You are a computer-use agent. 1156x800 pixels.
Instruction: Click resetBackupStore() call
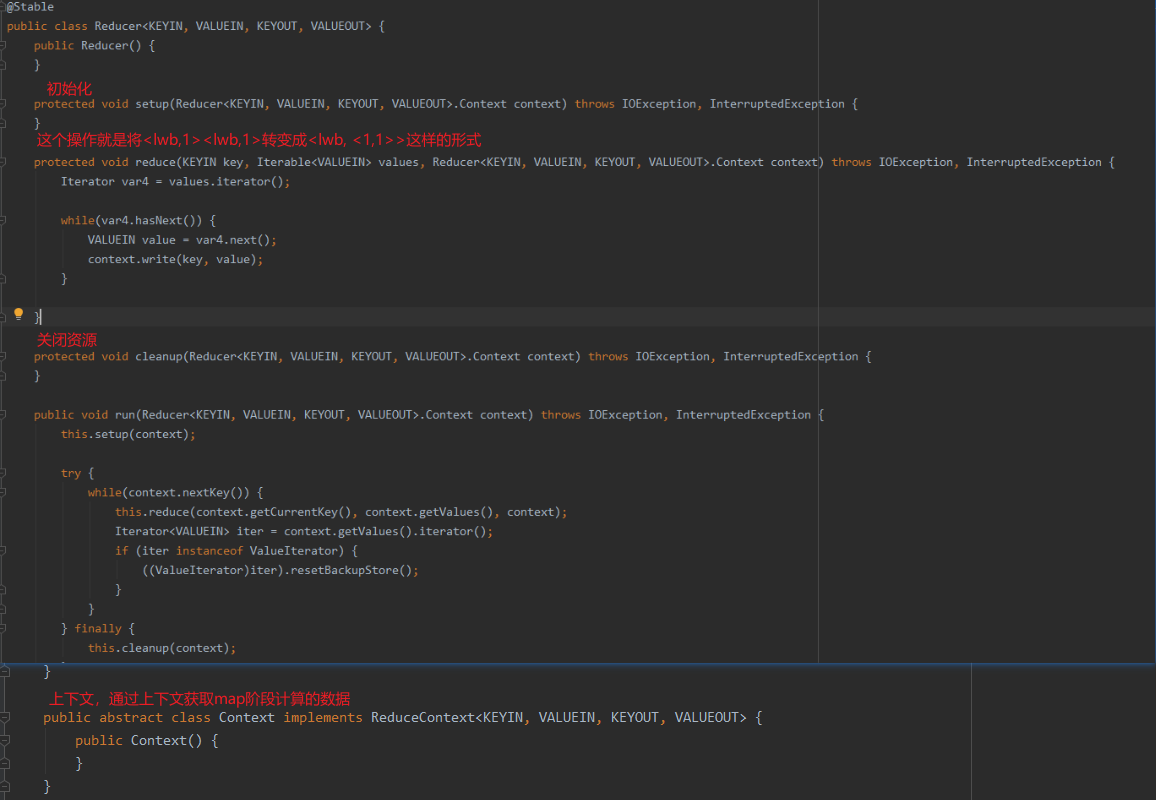click(351, 570)
